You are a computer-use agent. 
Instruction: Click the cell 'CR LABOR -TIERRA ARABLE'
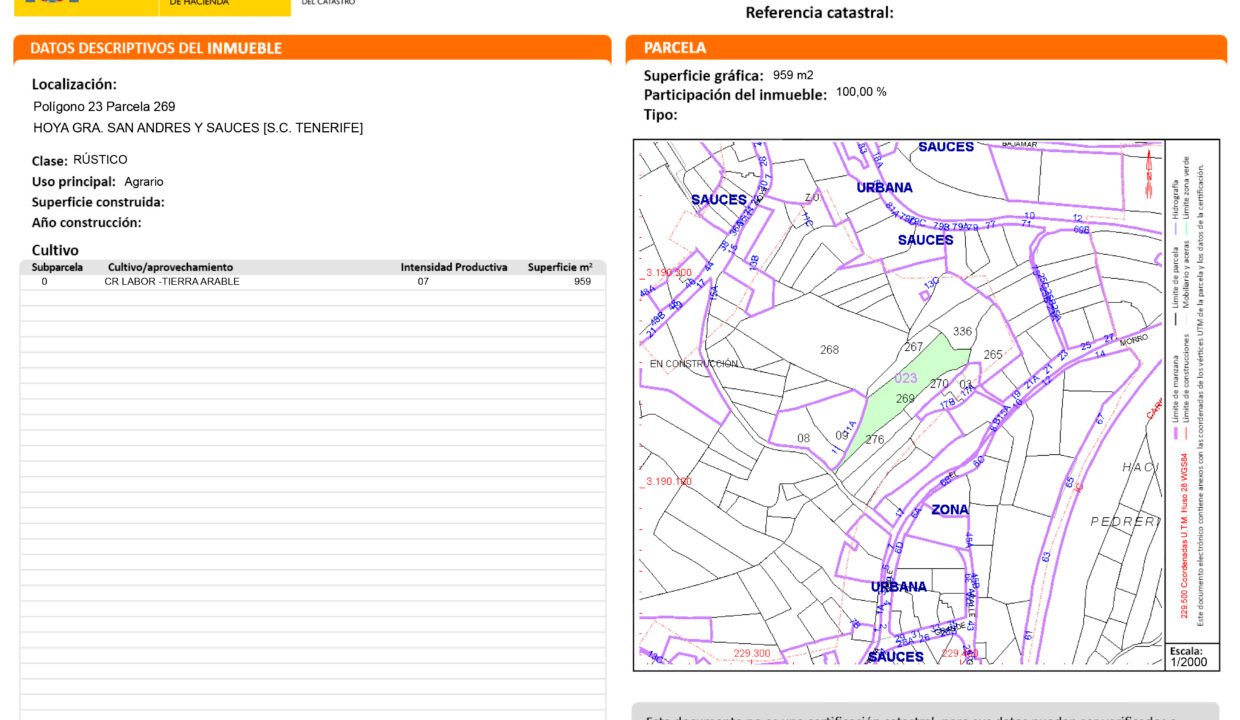tap(172, 282)
